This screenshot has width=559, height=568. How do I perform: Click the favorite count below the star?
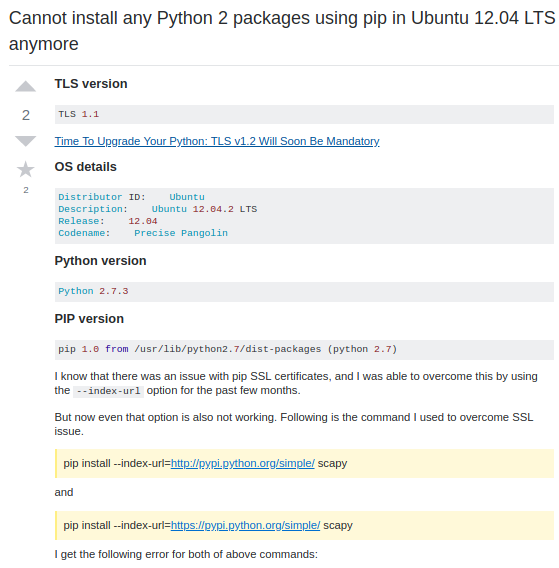(26, 190)
